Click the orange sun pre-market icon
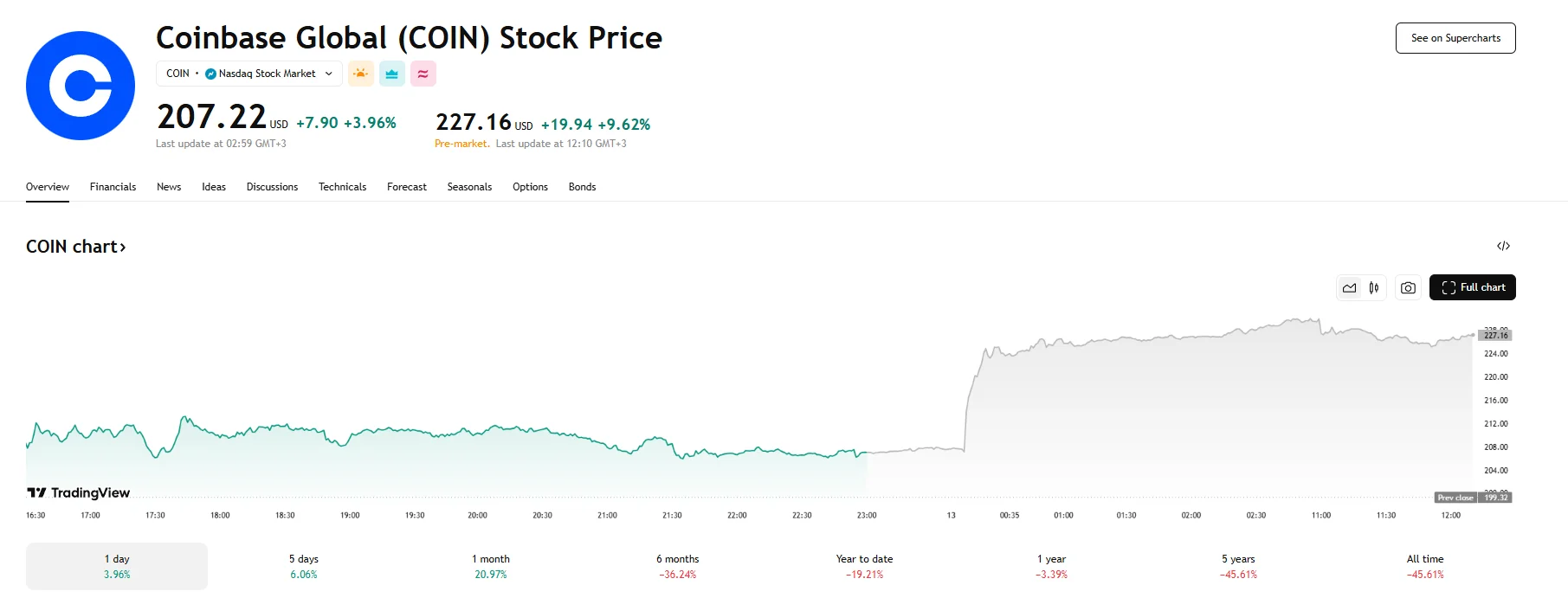The height and width of the screenshot is (598, 1568). [x=361, y=74]
